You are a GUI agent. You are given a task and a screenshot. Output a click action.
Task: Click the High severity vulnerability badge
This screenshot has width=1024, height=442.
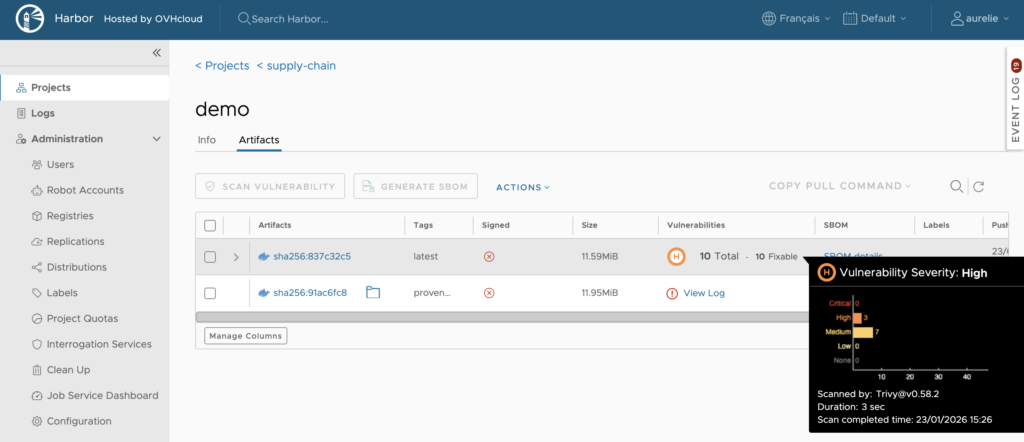click(x=677, y=257)
